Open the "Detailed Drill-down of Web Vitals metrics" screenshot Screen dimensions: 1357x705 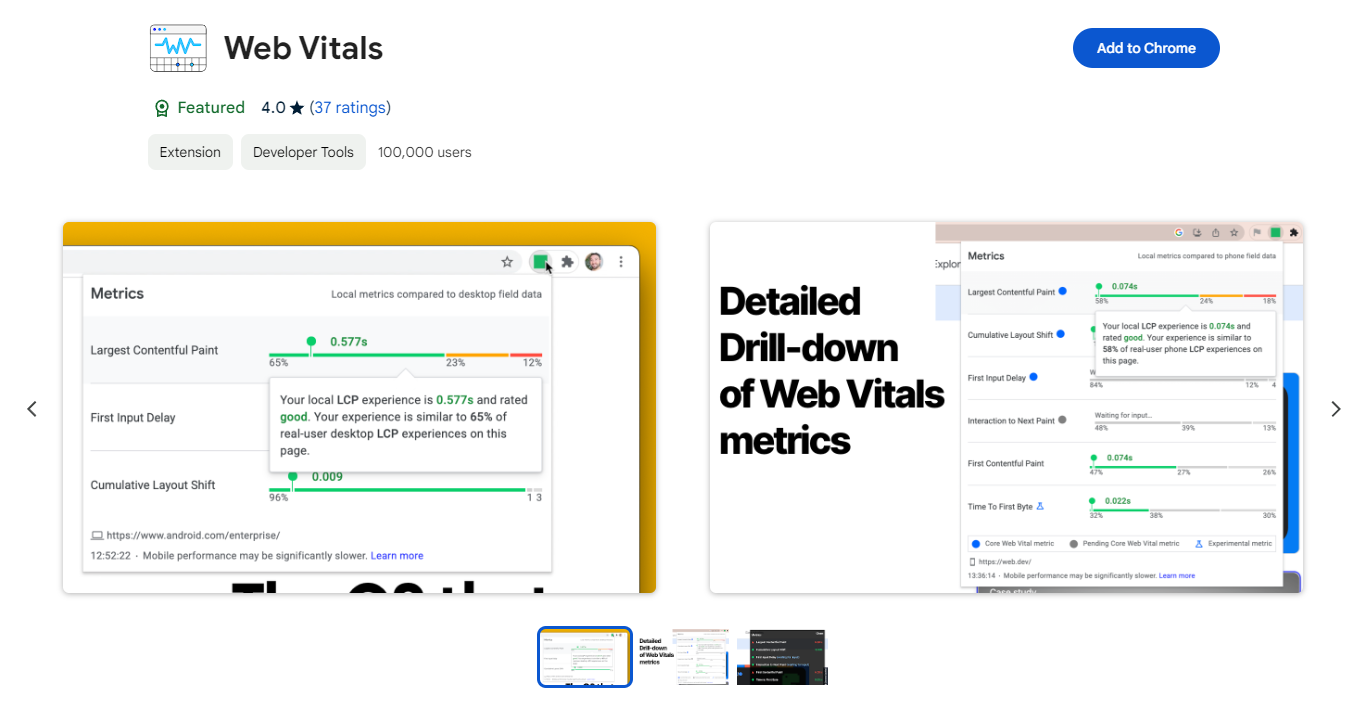(1006, 407)
